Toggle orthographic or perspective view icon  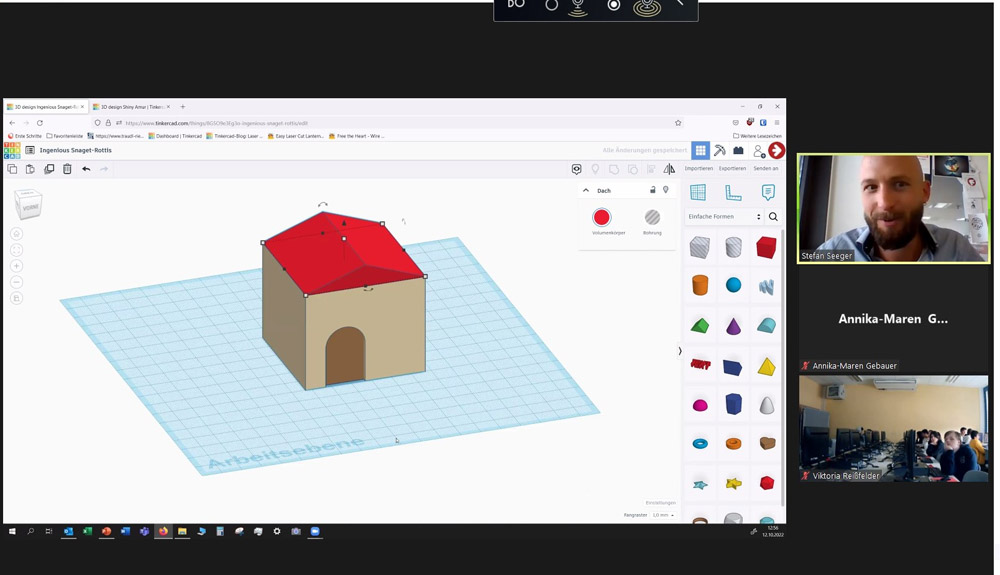point(17,298)
